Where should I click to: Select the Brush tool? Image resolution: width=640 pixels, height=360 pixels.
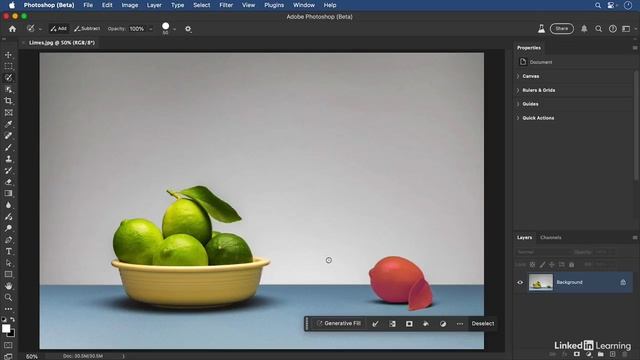click(8, 147)
